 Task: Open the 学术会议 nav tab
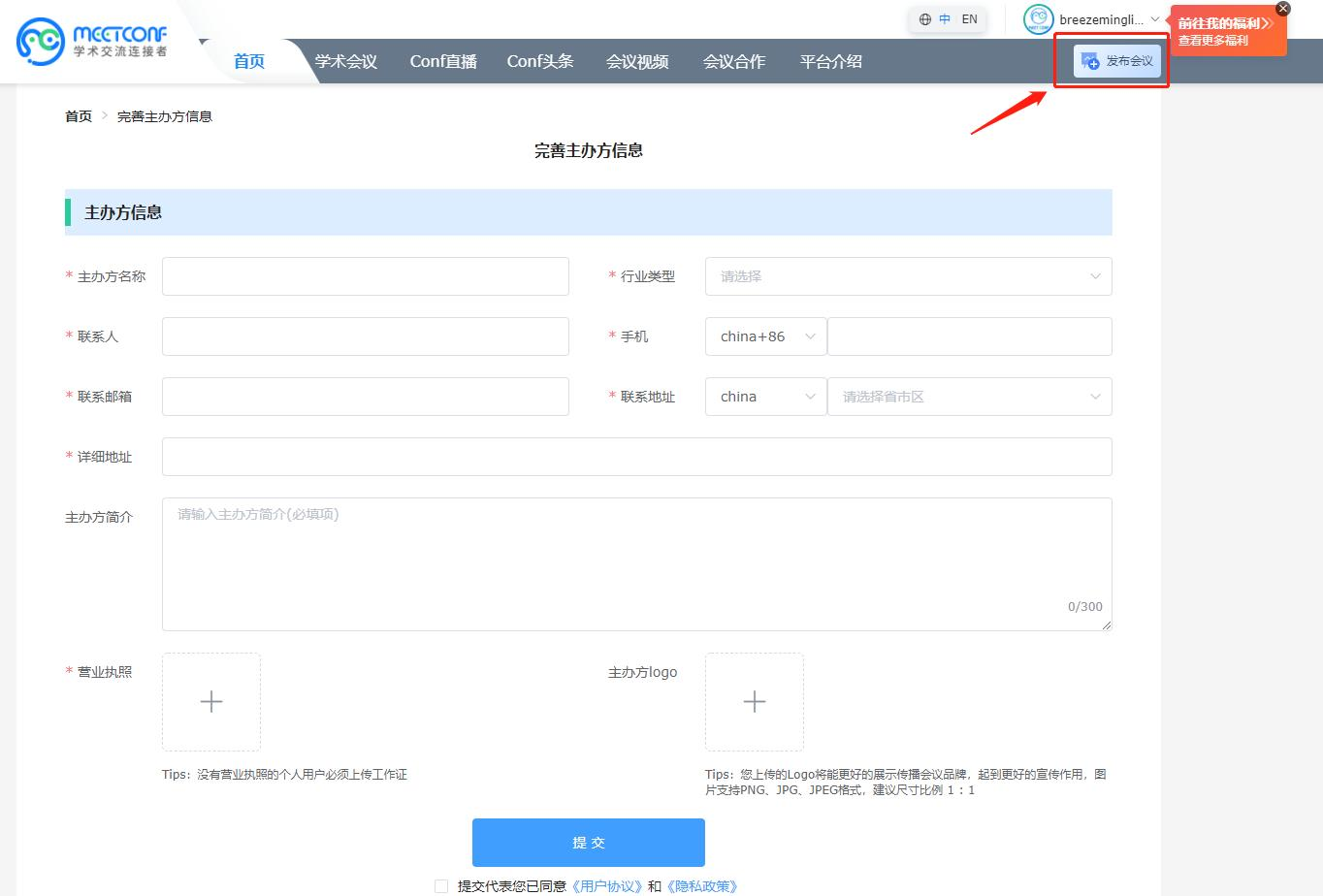345,61
